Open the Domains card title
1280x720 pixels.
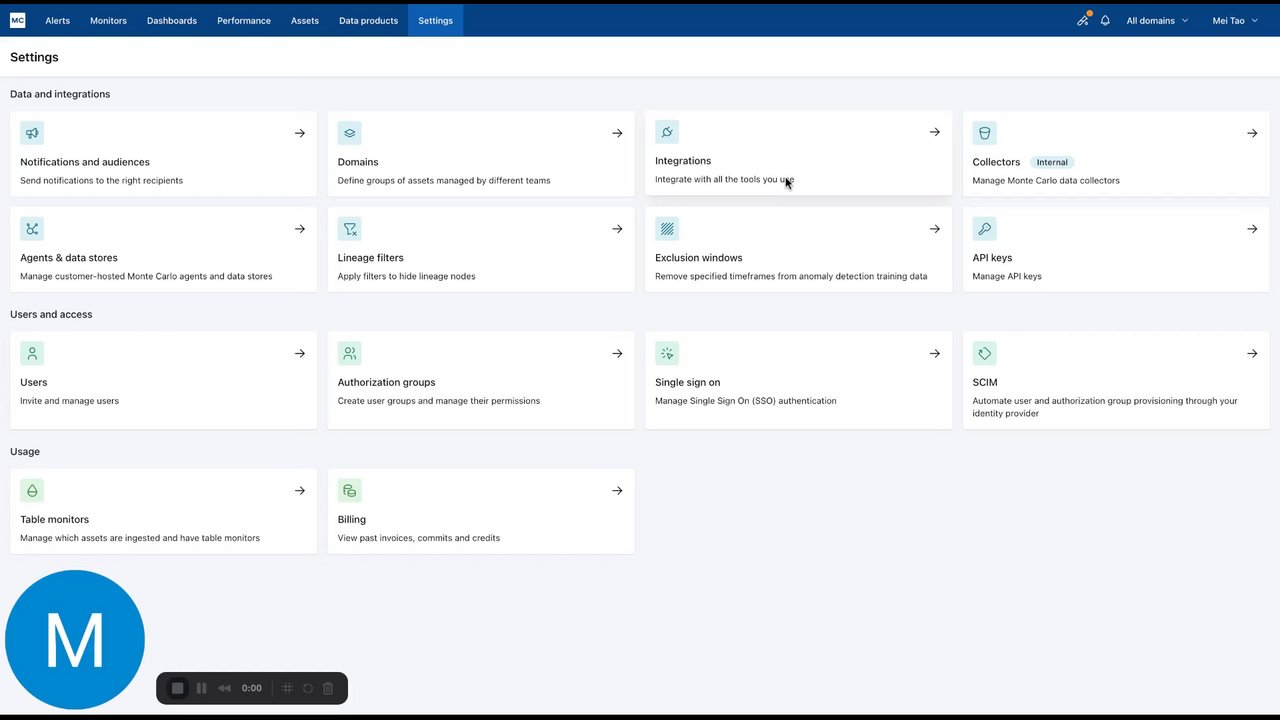[358, 162]
